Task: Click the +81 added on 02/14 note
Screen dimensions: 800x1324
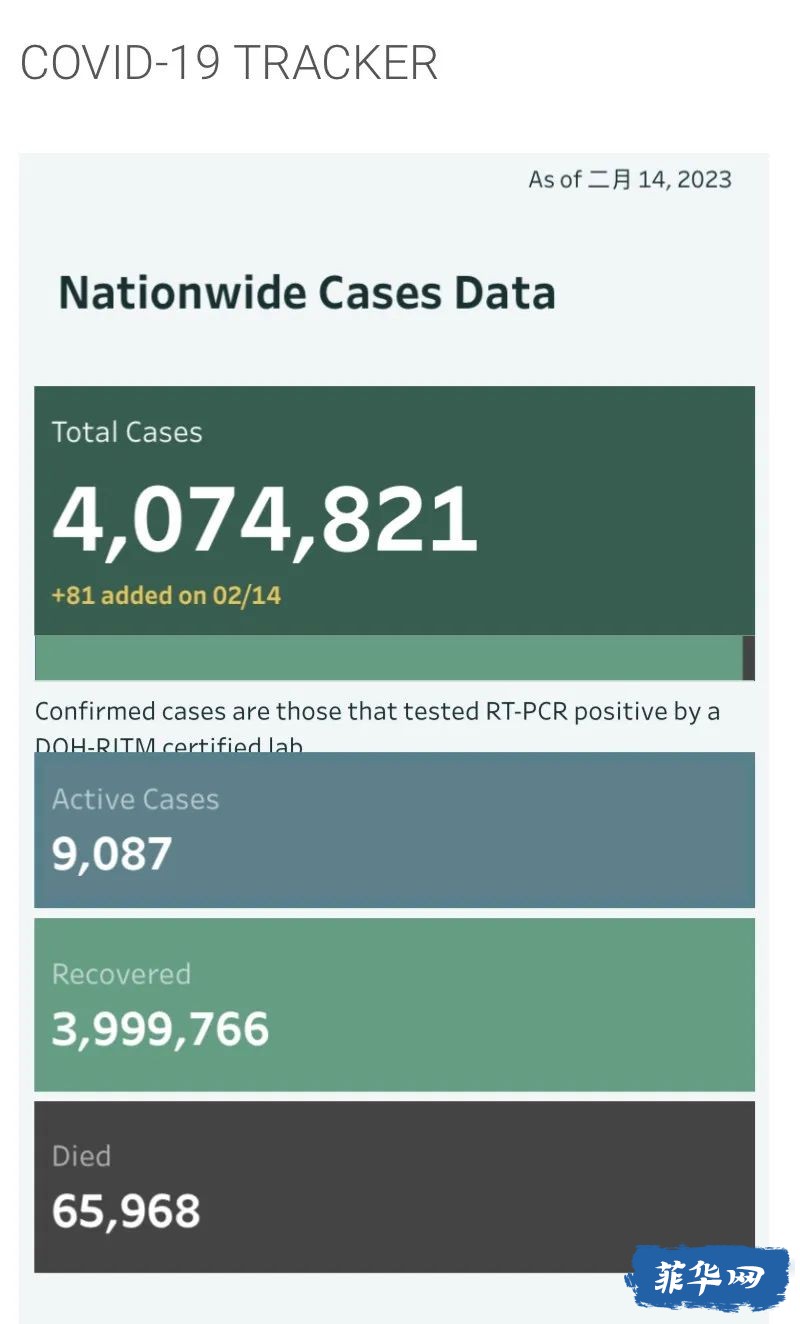Action: coord(166,596)
